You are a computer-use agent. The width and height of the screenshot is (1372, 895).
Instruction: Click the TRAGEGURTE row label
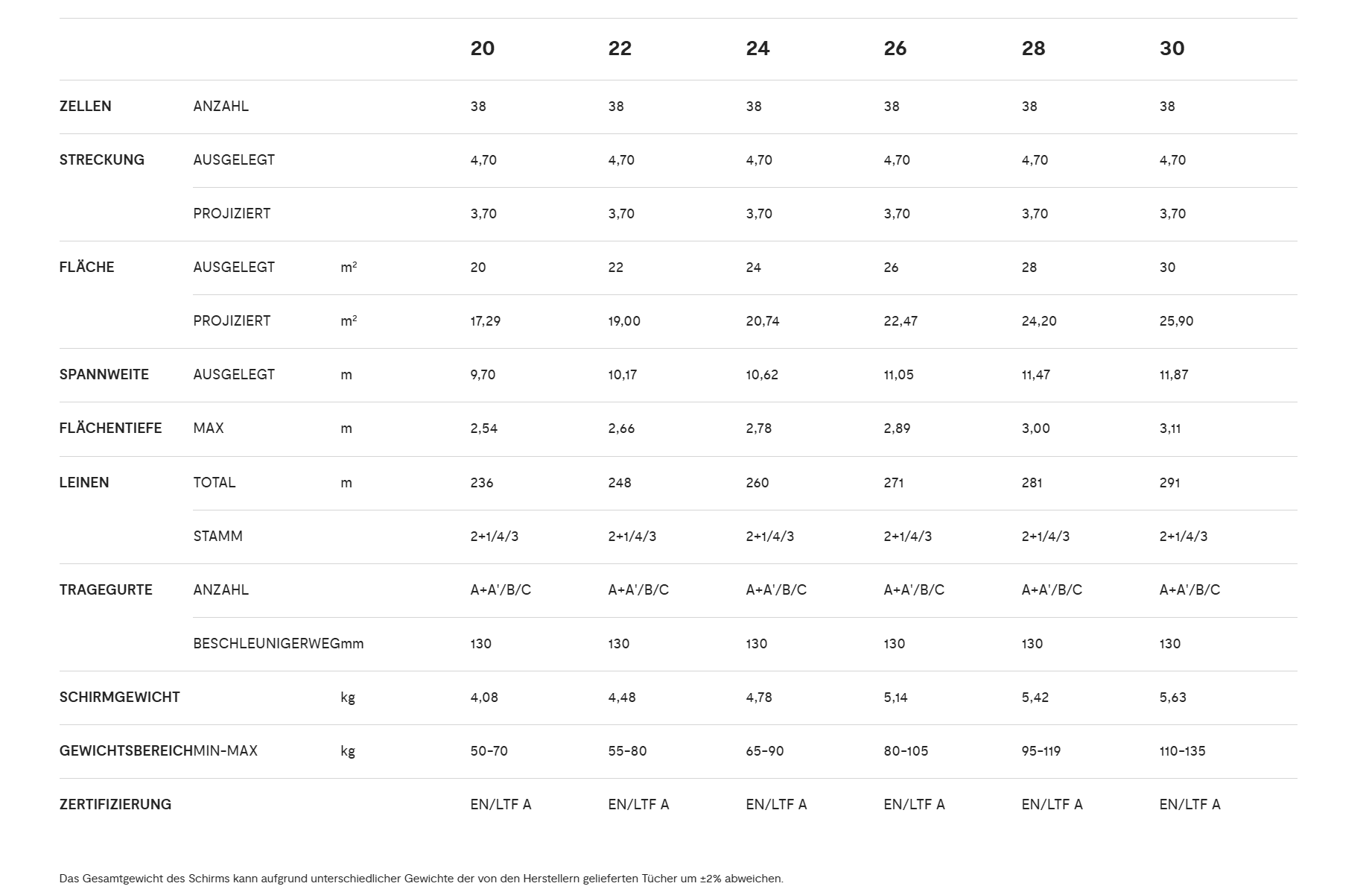(106, 590)
